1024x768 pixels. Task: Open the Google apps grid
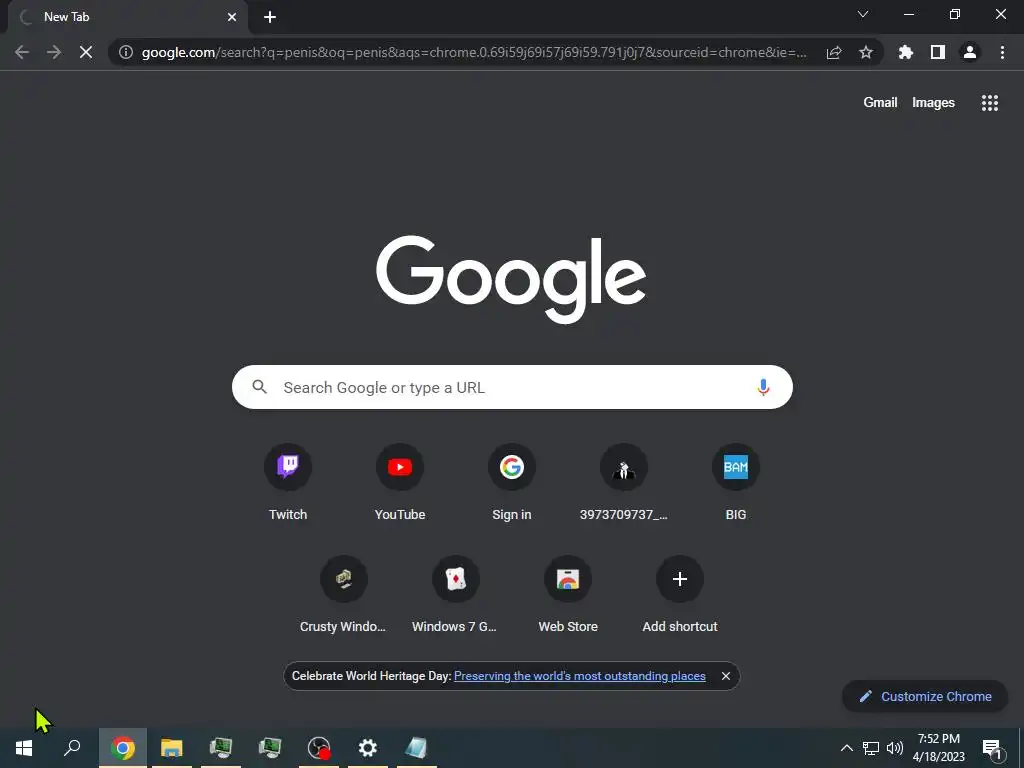tap(989, 103)
